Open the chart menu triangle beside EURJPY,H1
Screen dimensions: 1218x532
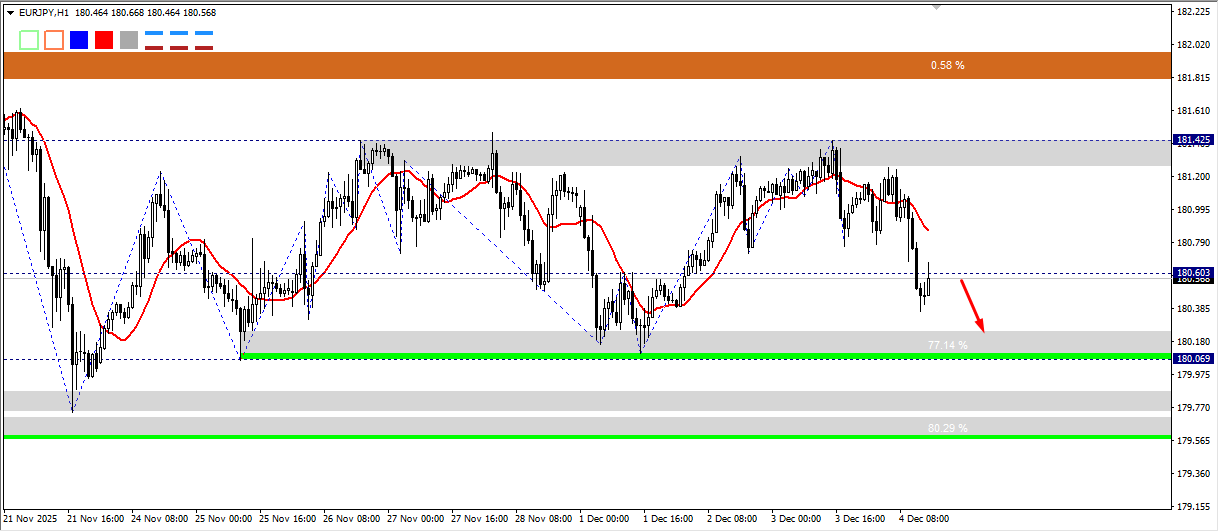11,13
